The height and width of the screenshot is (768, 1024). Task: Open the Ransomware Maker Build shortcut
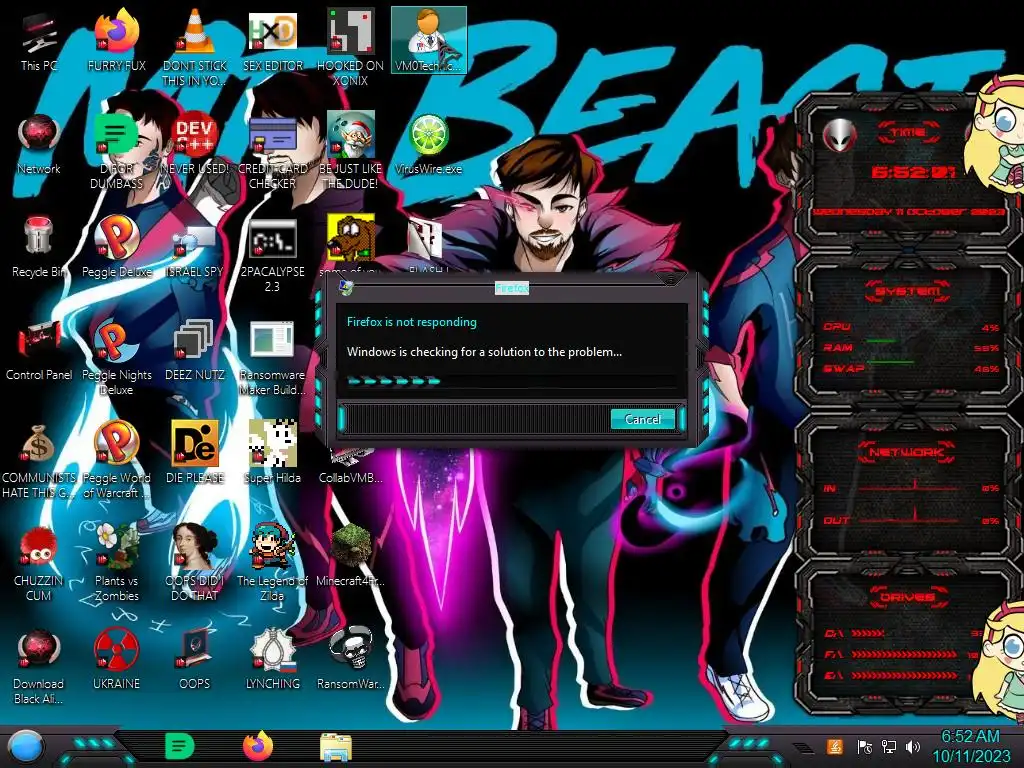click(x=272, y=358)
